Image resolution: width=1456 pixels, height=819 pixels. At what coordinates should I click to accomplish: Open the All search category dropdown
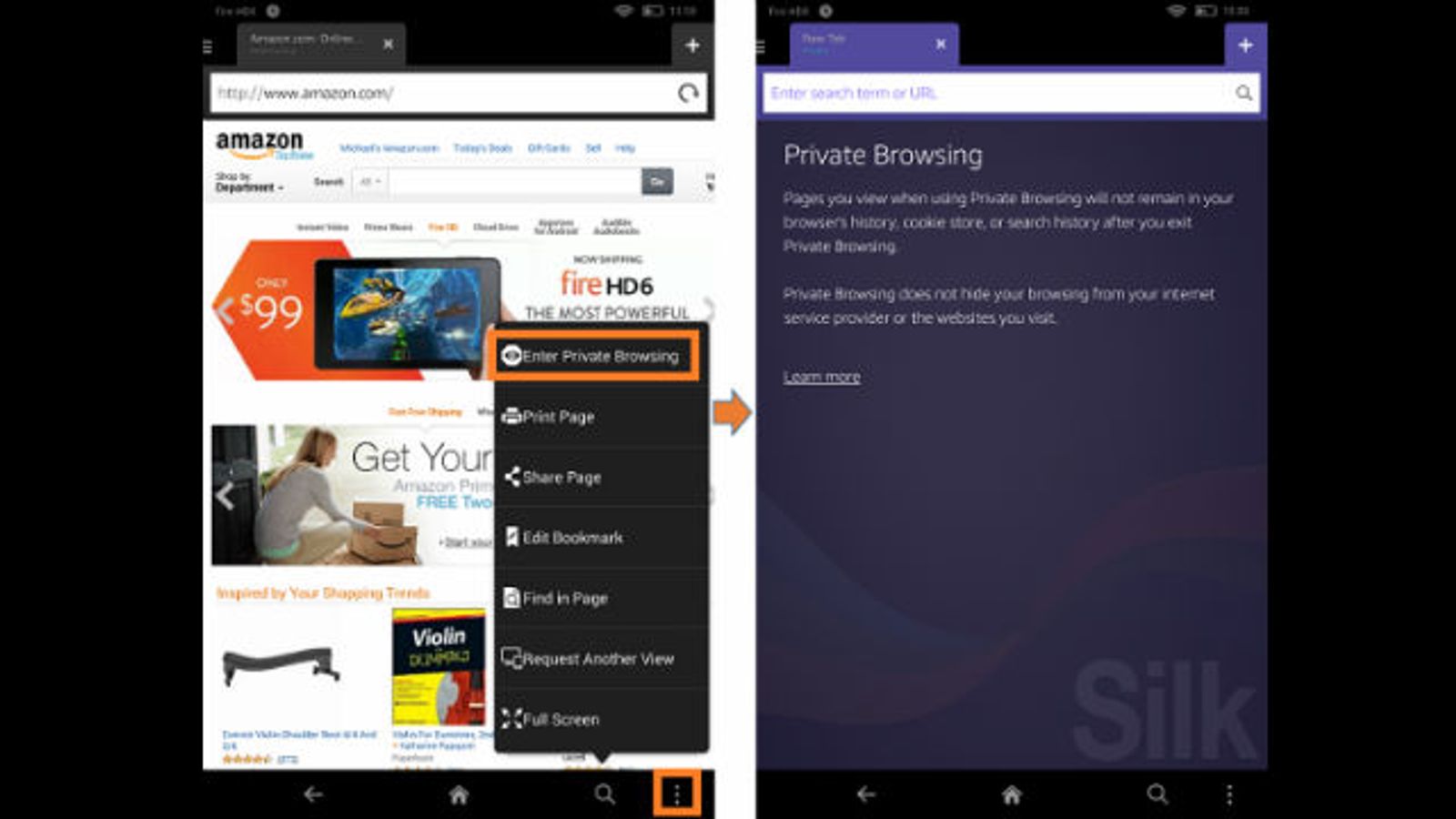tap(370, 182)
